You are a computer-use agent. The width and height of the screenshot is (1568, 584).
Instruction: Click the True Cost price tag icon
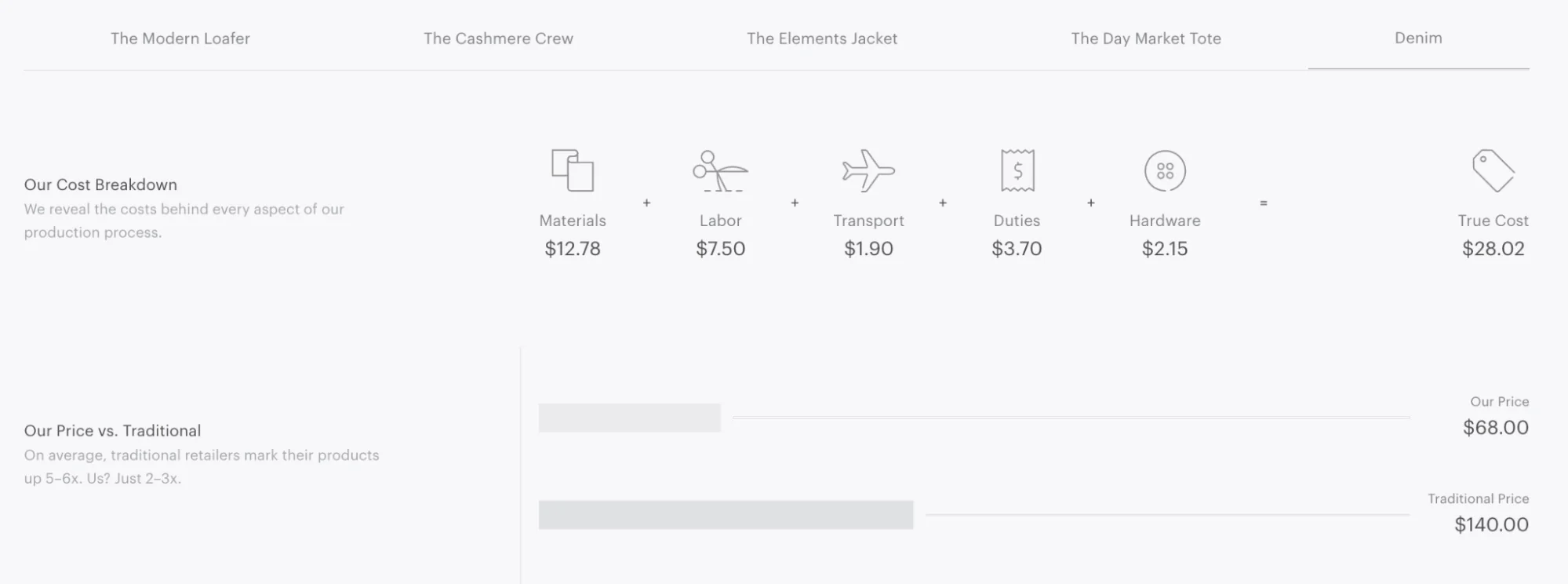tap(1493, 170)
